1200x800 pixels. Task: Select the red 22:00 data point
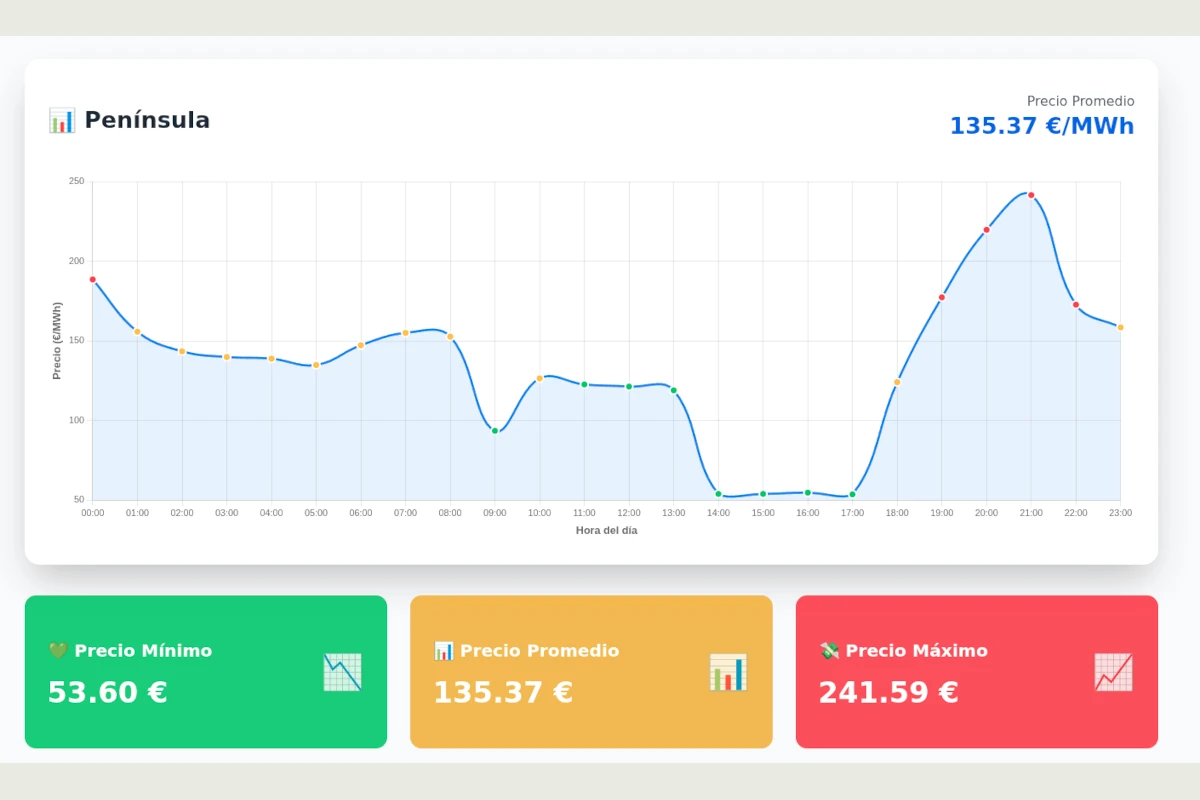tap(1076, 305)
